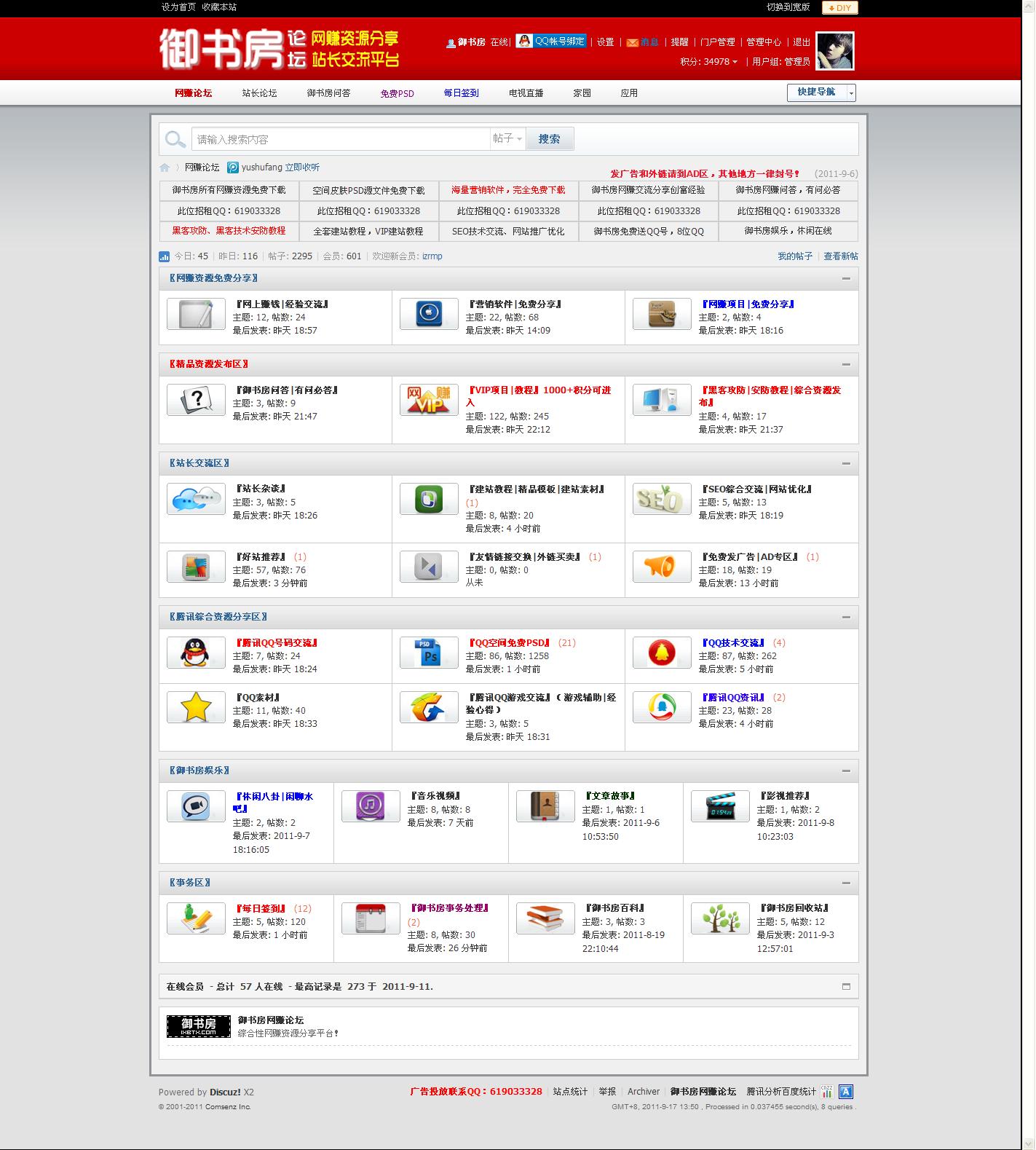The image size is (1036, 1150).
Task: Click the DIY button
Action: tap(840, 7)
